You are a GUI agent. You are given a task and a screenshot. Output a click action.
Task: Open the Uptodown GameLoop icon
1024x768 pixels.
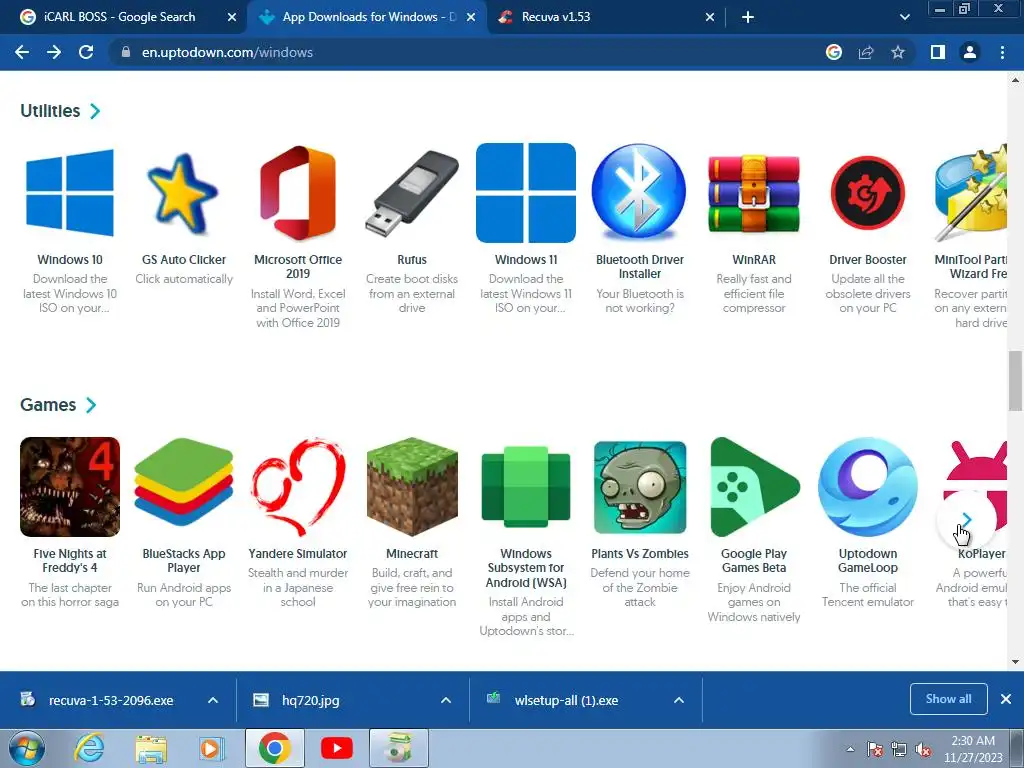click(868, 487)
